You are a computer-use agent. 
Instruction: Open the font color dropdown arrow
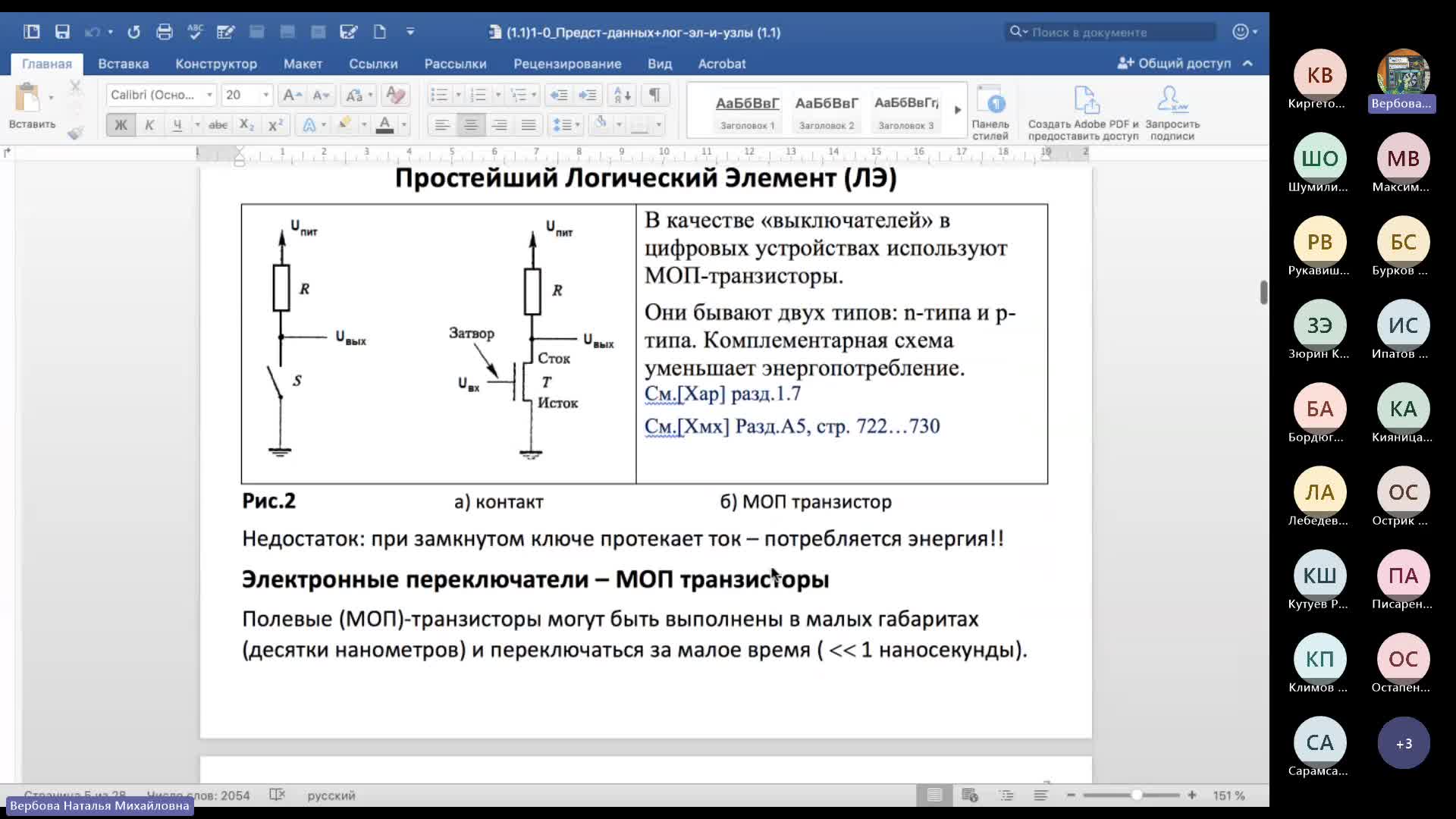(403, 124)
